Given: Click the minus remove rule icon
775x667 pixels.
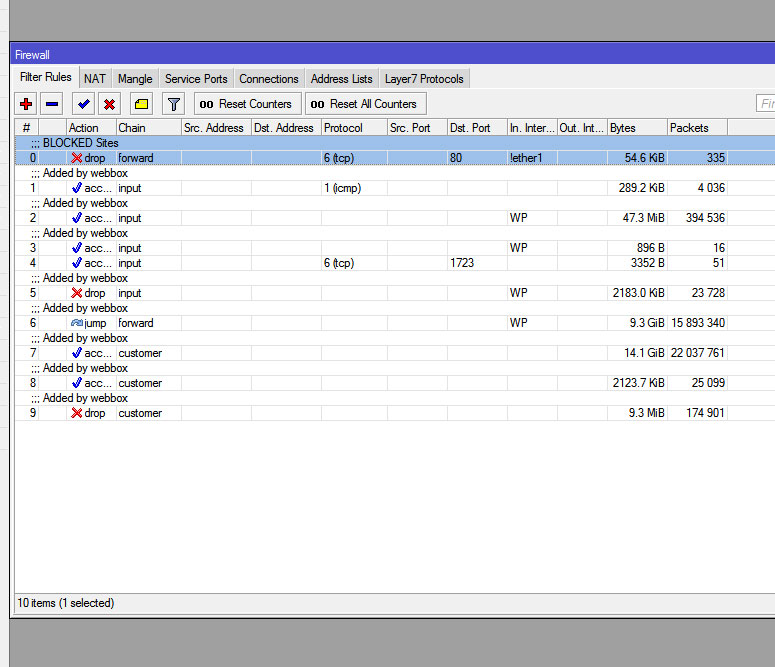Looking at the screenshot, I should (52, 104).
